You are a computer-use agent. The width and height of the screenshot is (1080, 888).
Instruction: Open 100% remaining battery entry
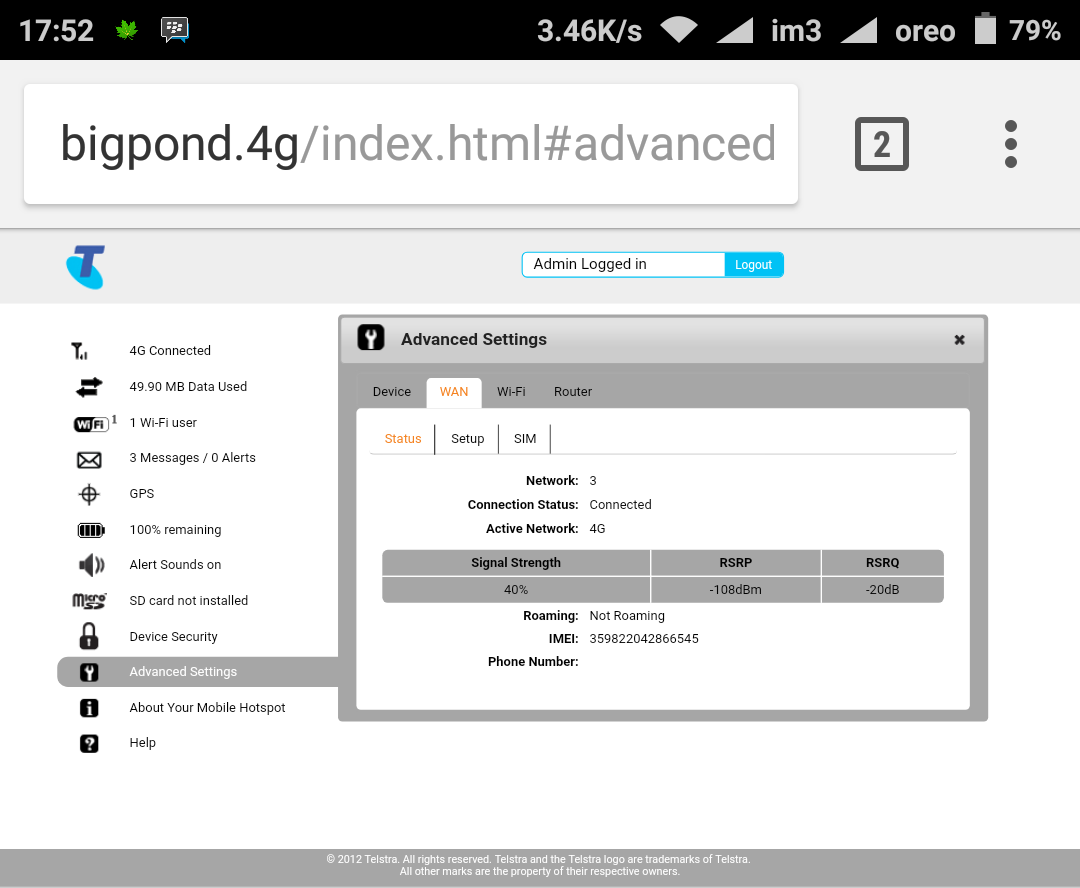(x=176, y=530)
